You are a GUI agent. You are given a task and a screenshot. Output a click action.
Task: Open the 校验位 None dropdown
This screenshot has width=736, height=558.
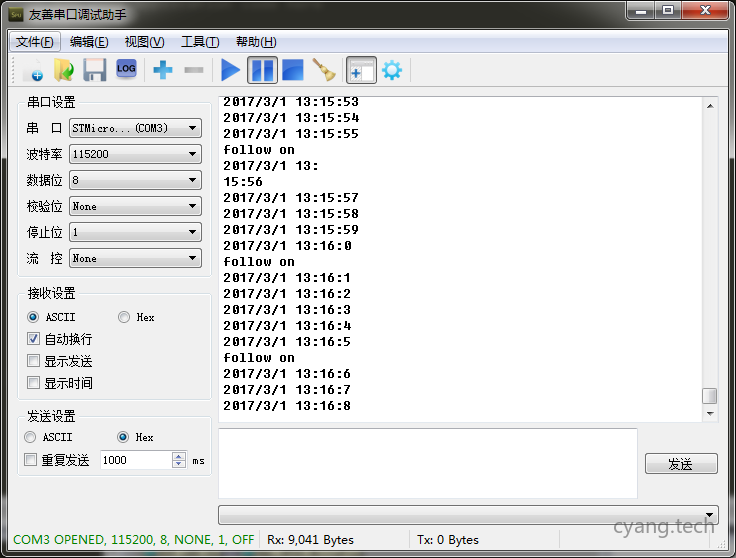(x=135, y=206)
